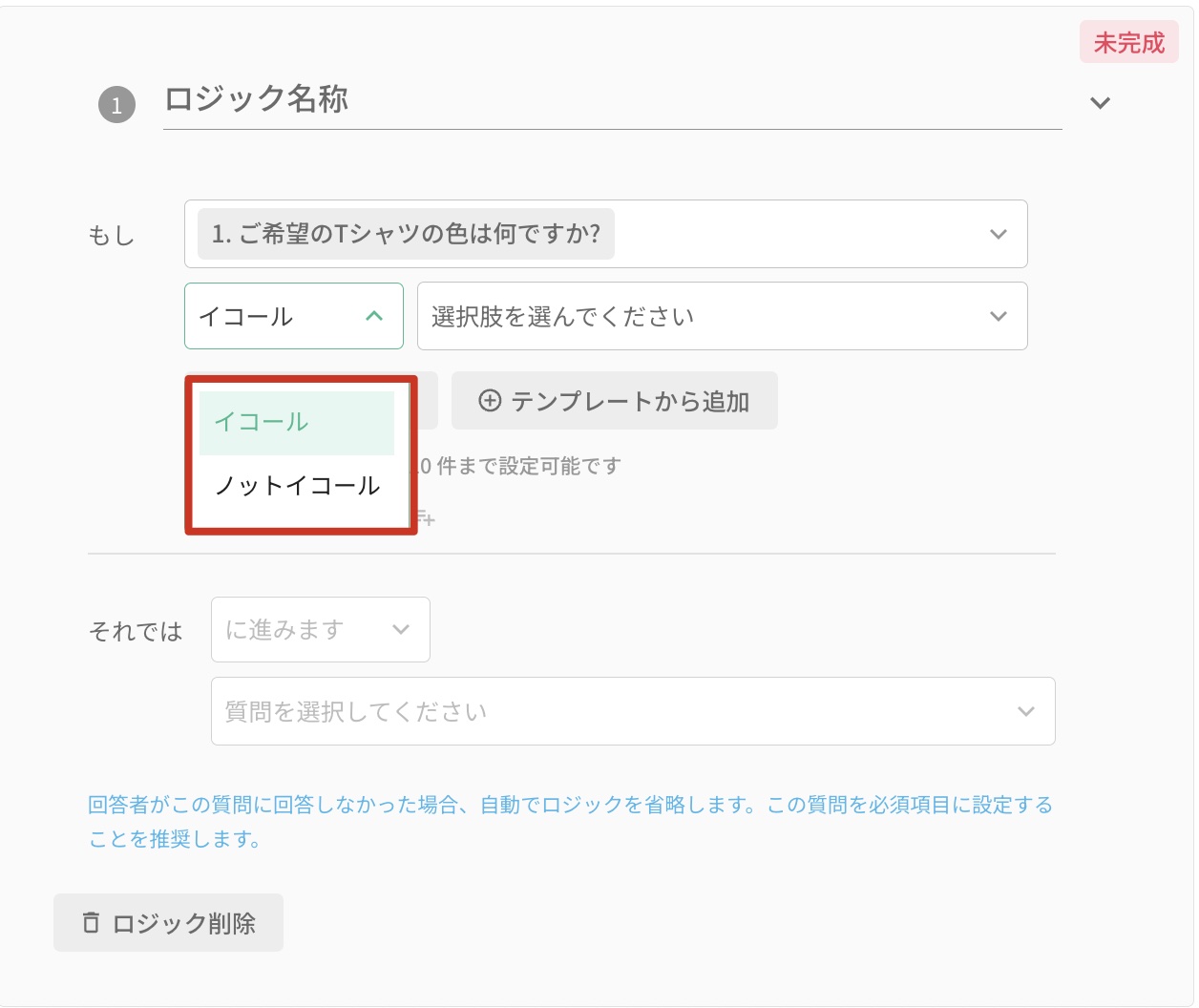1199x1008 pixels.
Task: Click the plus icon in テンプレートから追加
Action: (x=490, y=401)
